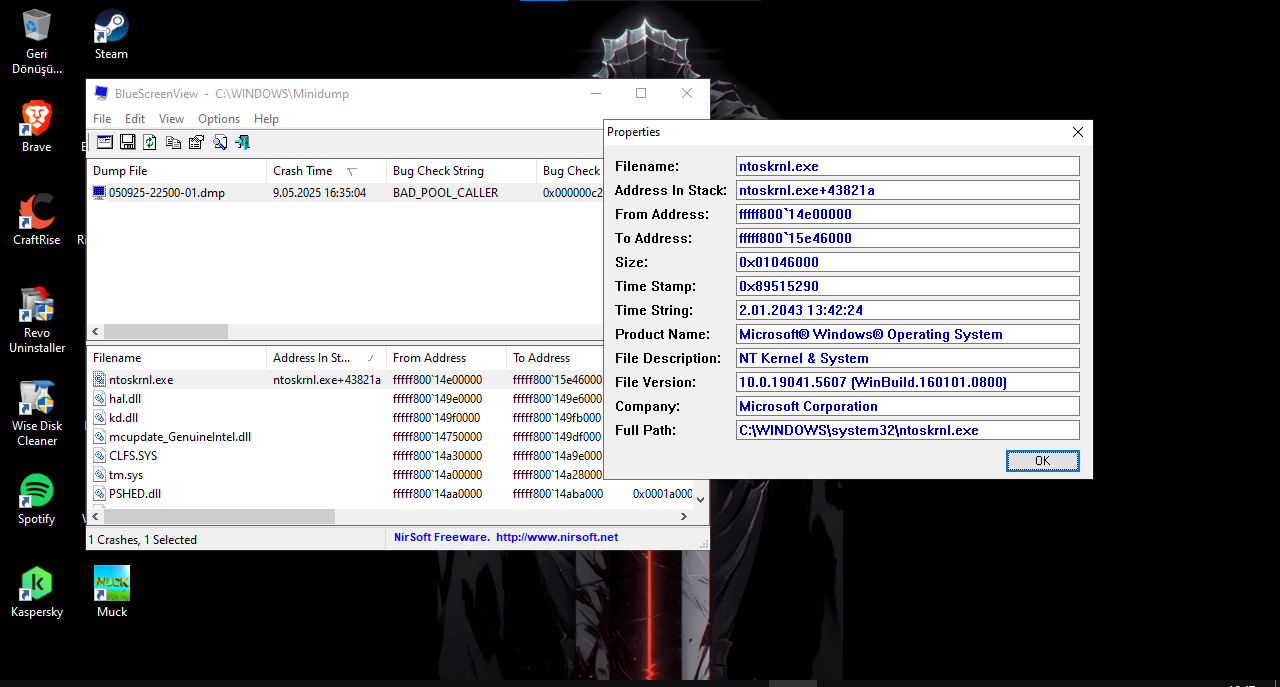Click the Copy Selected Items icon

click(x=173, y=143)
